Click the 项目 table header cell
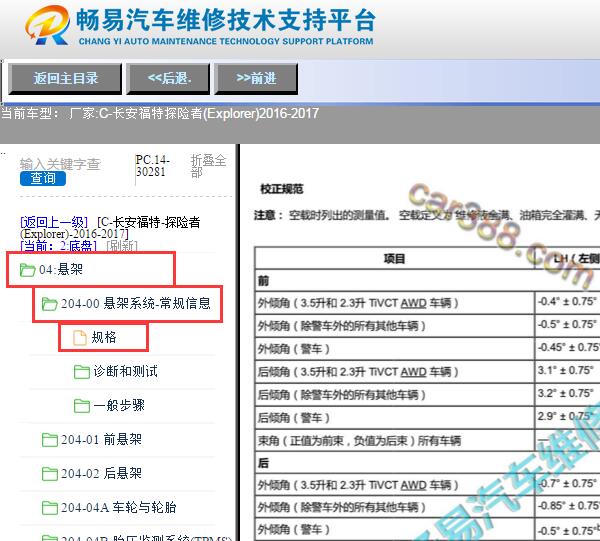The width and height of the screenshot is (600, 541). click(x=395, y=259)
